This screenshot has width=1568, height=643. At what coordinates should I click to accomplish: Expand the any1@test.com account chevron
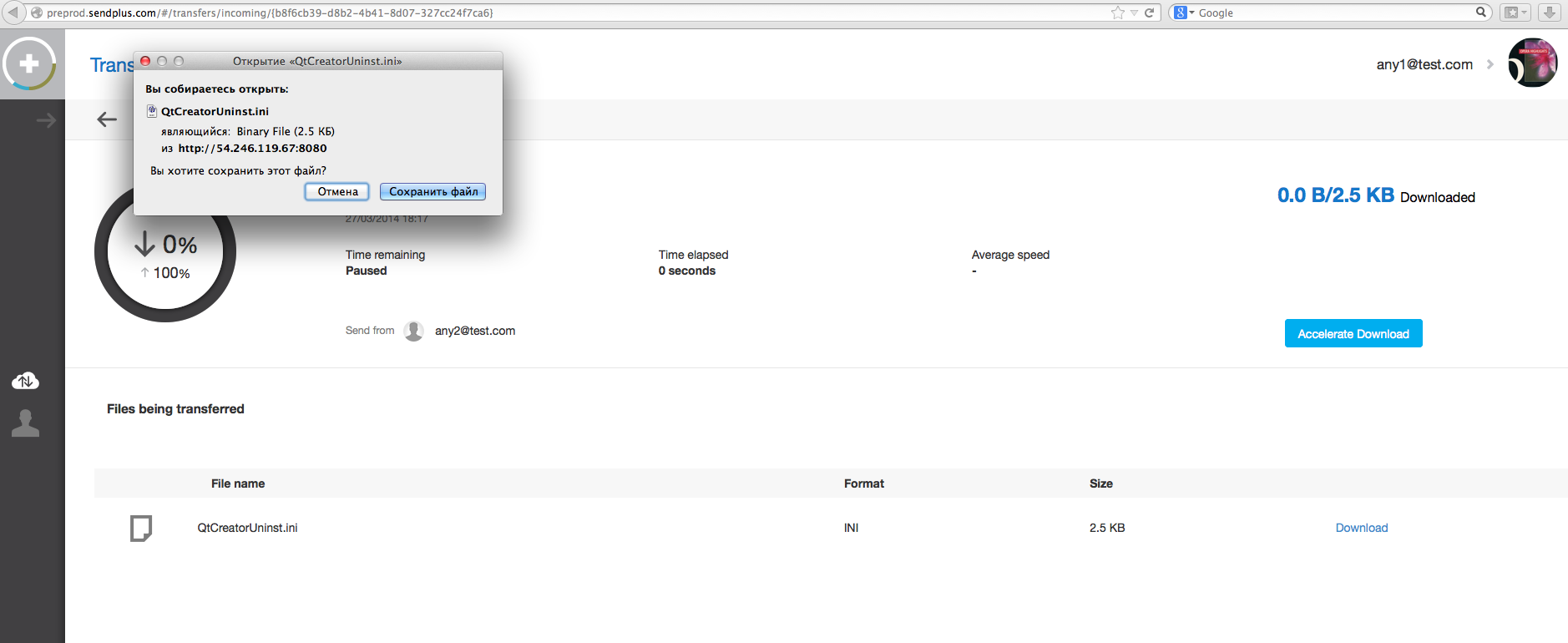tap(1490, 64)
